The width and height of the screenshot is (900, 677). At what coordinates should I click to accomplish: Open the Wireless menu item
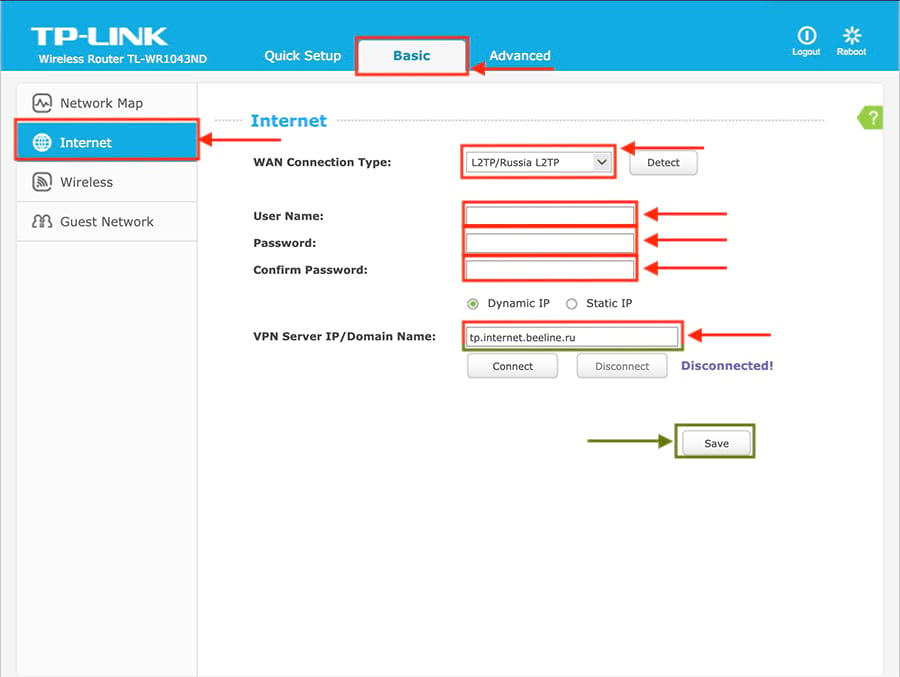[107, 182]
